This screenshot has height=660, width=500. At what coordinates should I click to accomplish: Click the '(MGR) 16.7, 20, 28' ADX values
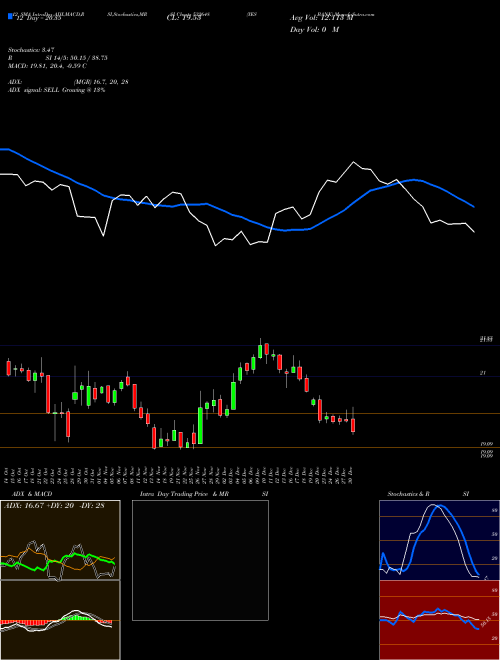click(101, 82)
